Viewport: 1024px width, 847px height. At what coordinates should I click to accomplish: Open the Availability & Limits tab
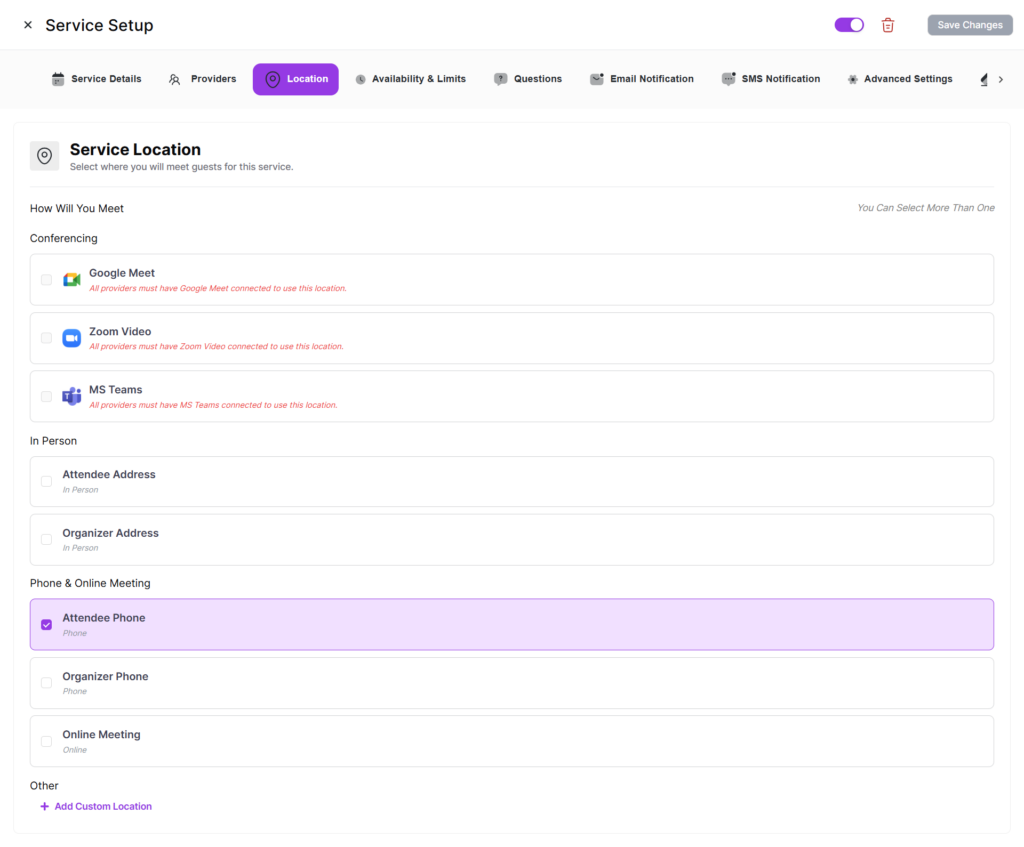410,79
